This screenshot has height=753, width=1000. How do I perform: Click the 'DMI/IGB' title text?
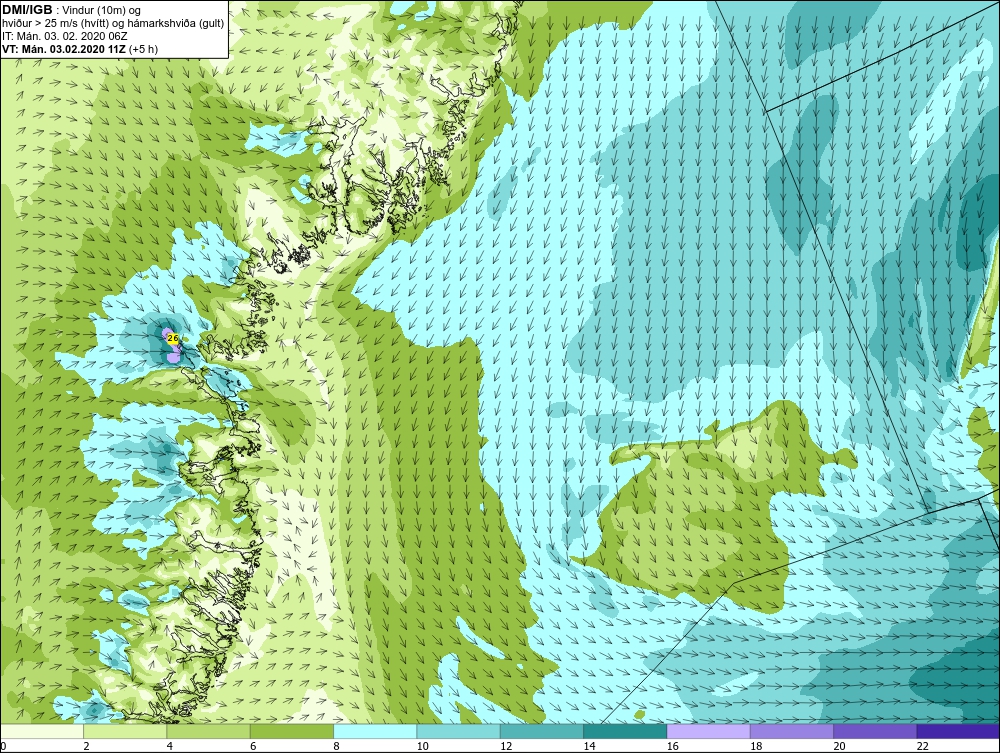tap(27, 10)
